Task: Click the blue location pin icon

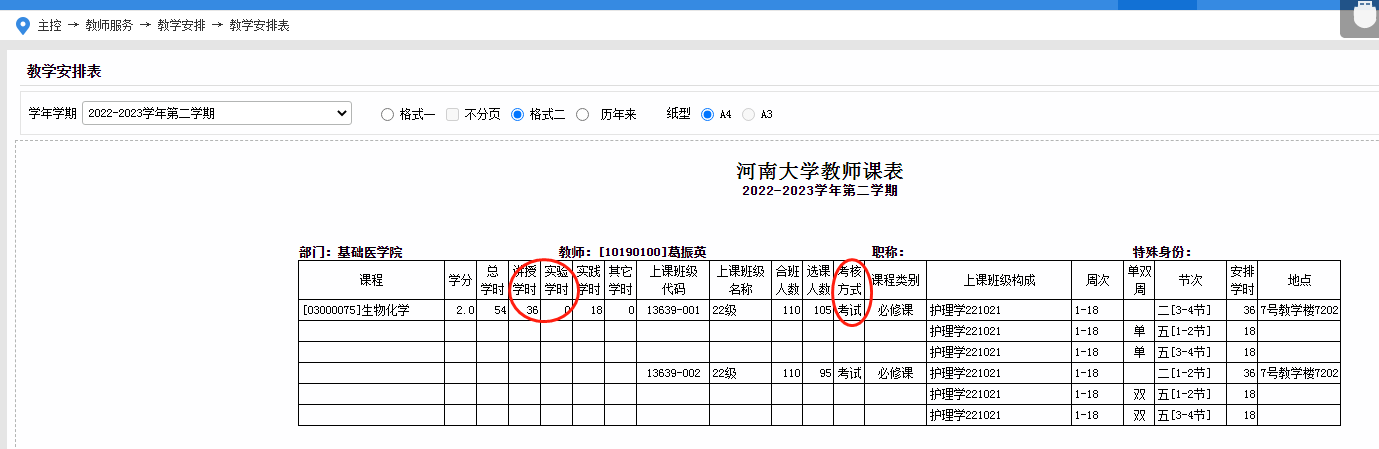Action: tap(23, 25)
